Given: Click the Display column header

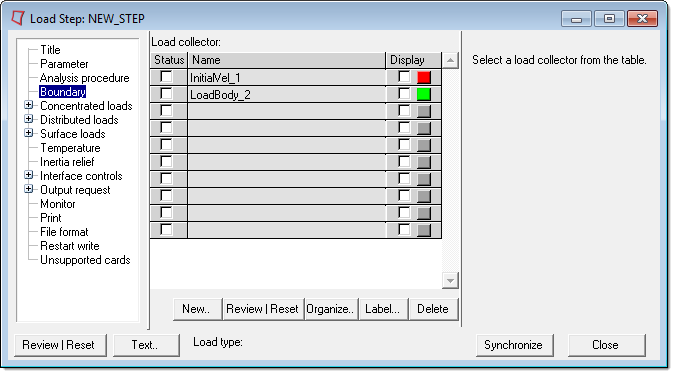Looking at the screenshot, I should point(414,60).
